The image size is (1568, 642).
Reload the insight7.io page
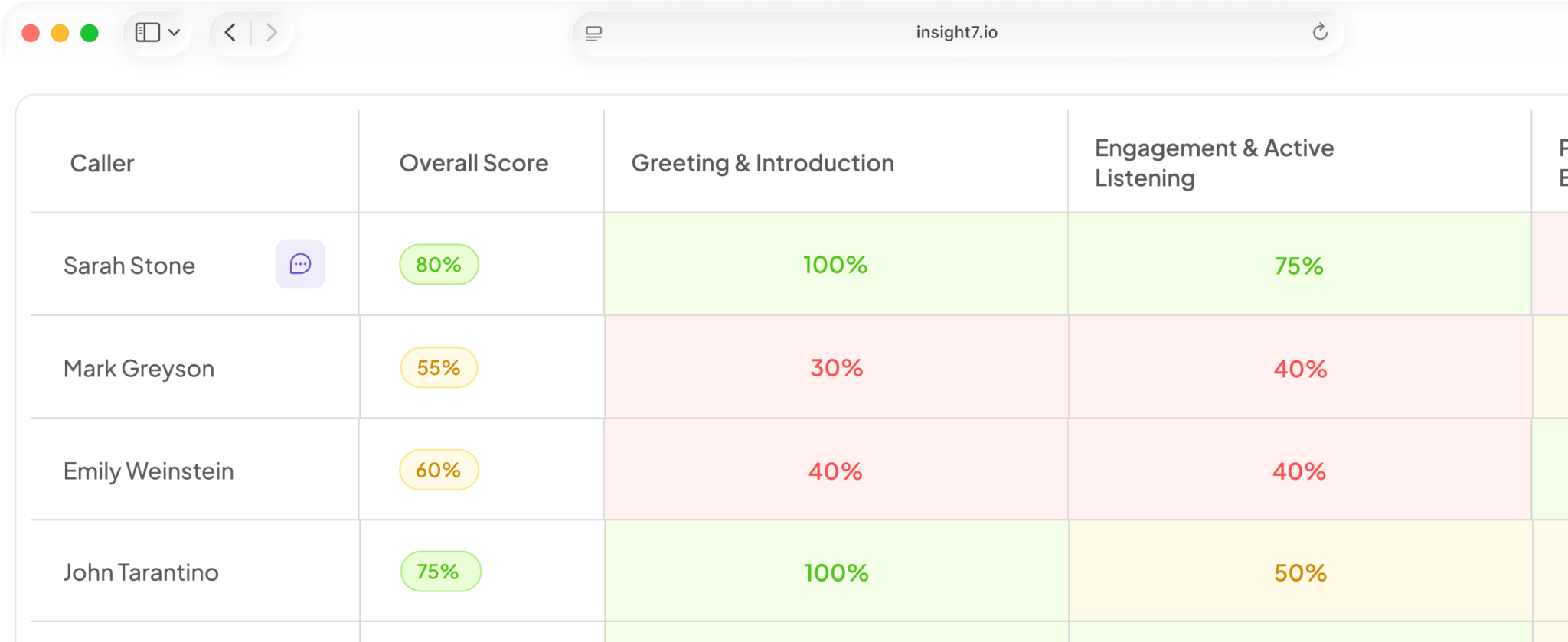1319,32
